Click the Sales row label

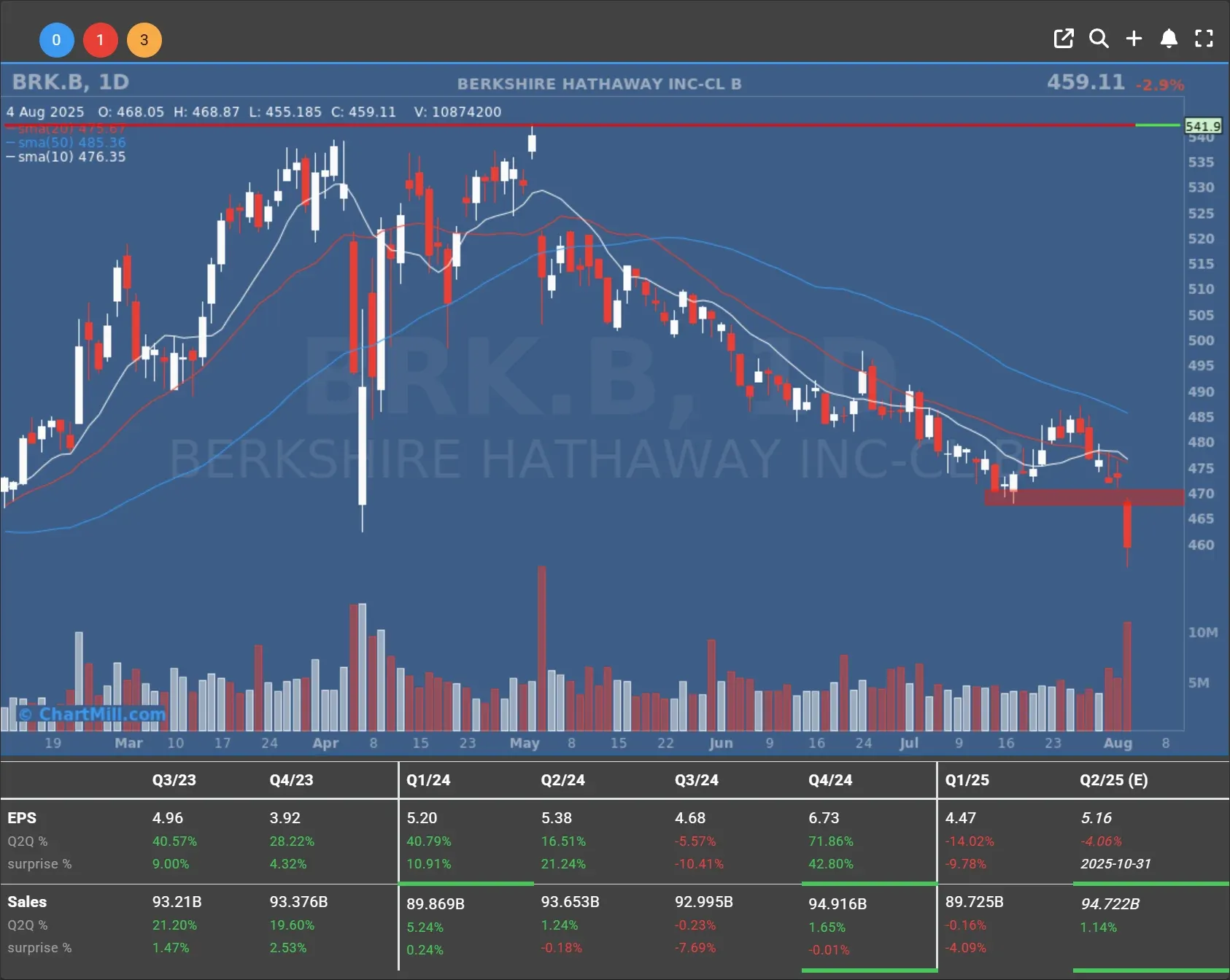point(27,902)
